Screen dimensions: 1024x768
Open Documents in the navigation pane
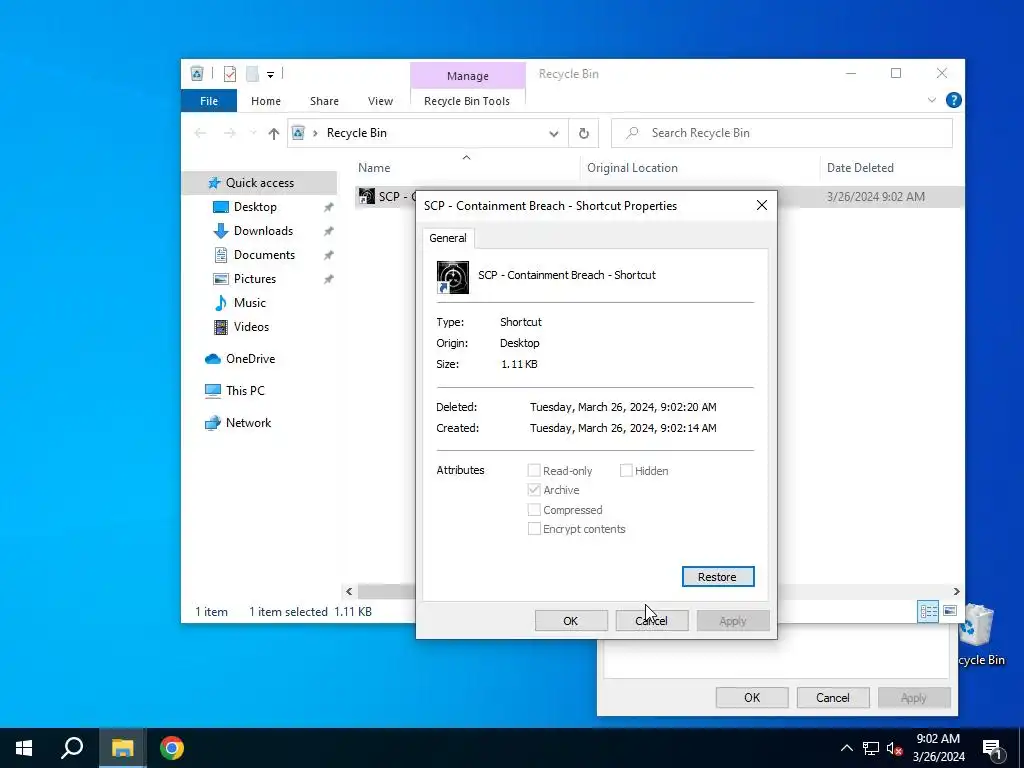click(264, 255)
